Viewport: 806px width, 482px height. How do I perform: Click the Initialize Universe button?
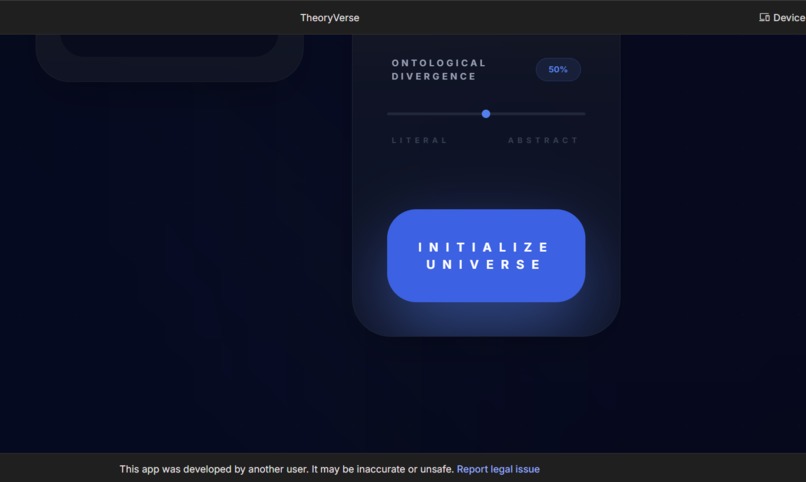click(x=486, y=255)
